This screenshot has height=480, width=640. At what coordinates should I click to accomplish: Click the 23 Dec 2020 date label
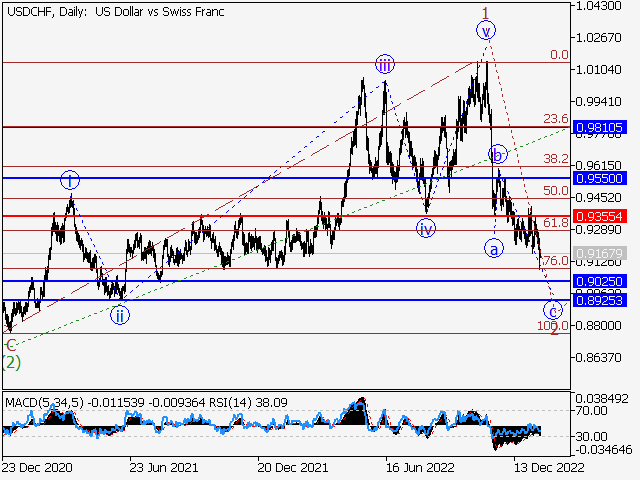click(x=37, y=467)
